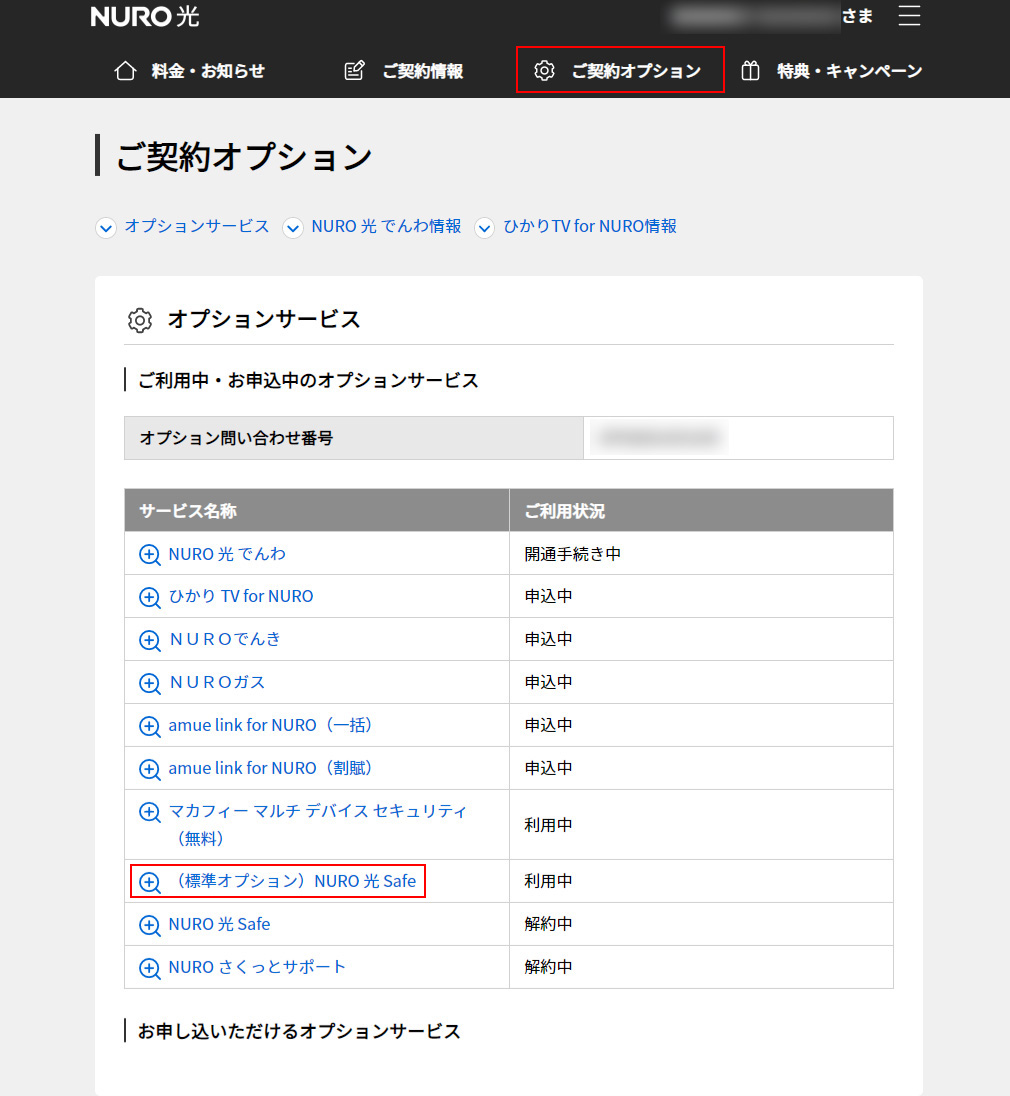The width and height of the screenshot is (1010, 1096).
Task: Open the ご契約情報 tab
Action: pos(404,71)
